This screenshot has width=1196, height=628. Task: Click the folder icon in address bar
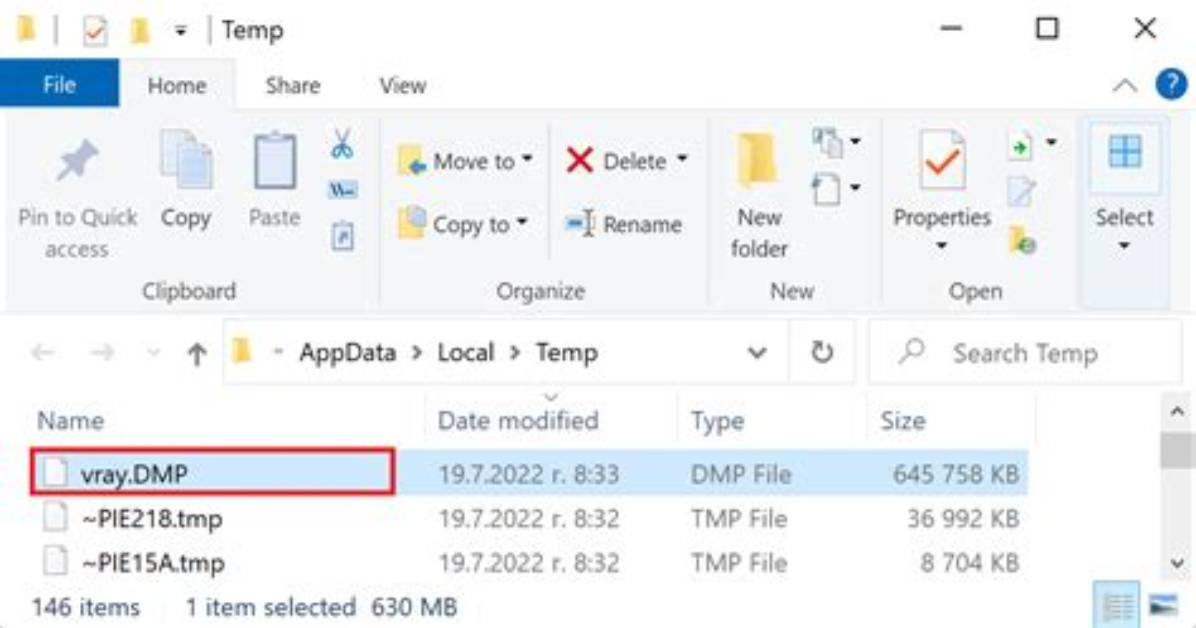pos(242,352)
